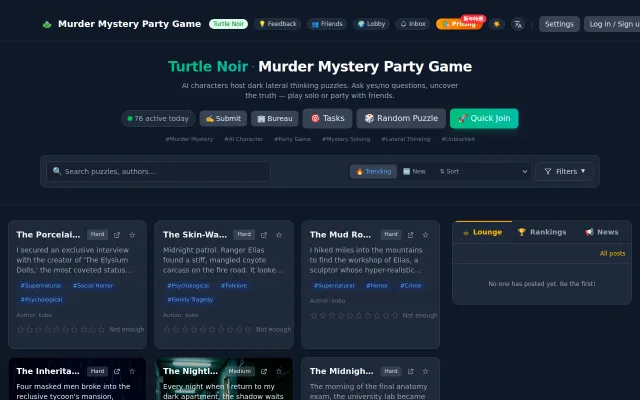Open the Pricing page
640x400 pixels.
click(459, 24)
